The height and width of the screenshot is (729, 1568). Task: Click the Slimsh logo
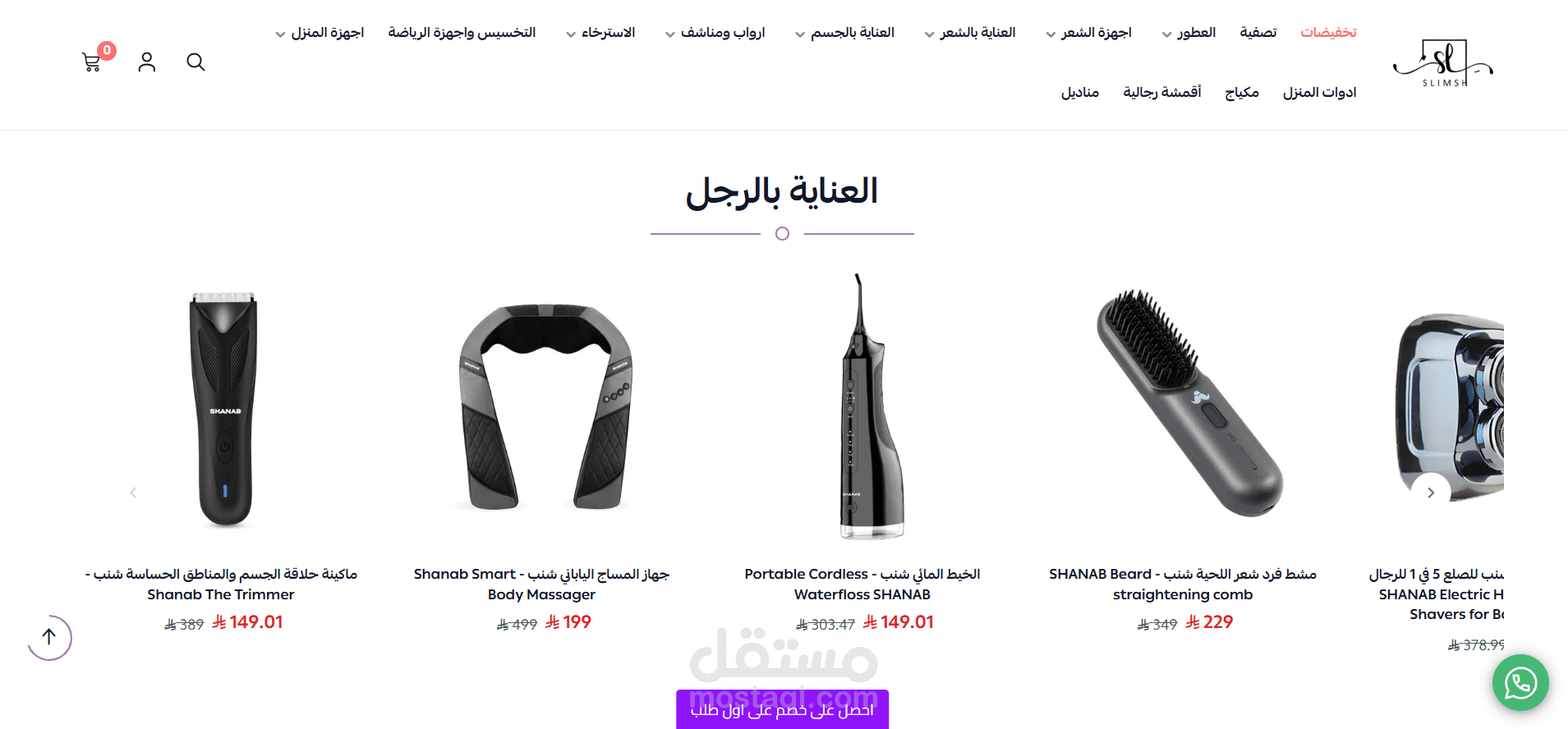coord(1443,63)
